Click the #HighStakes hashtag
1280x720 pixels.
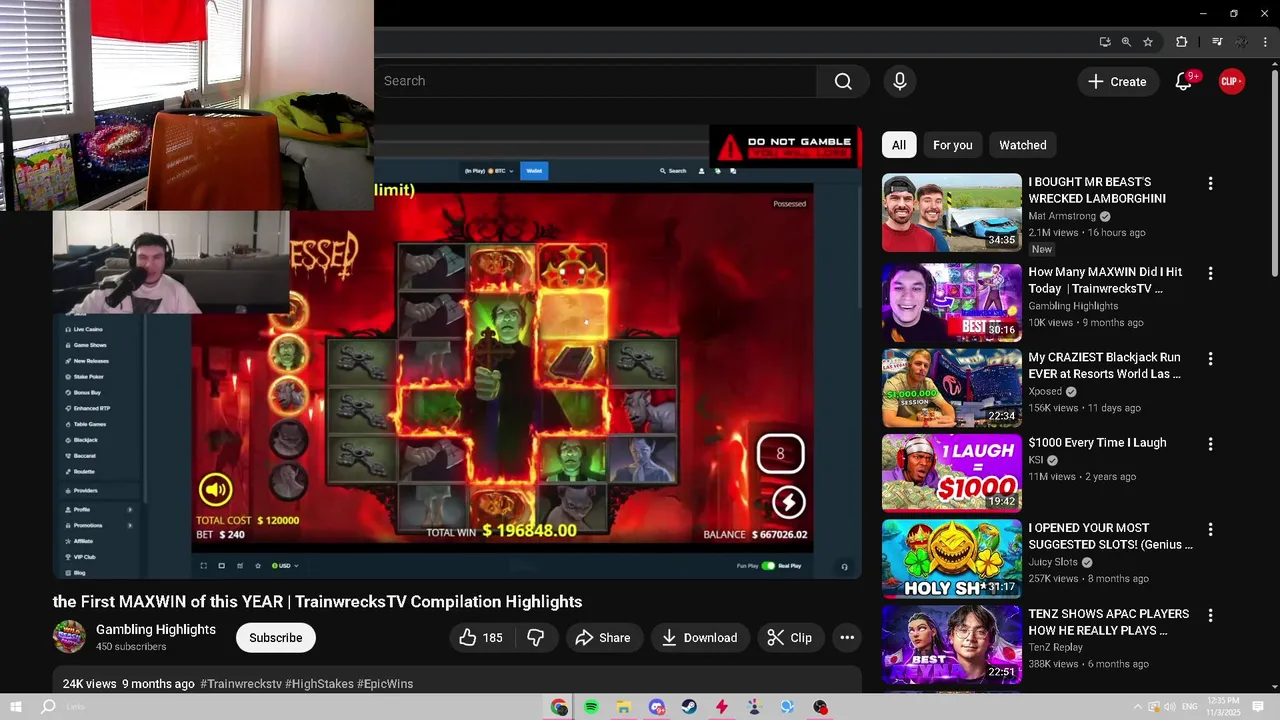[x=319, y=684]
